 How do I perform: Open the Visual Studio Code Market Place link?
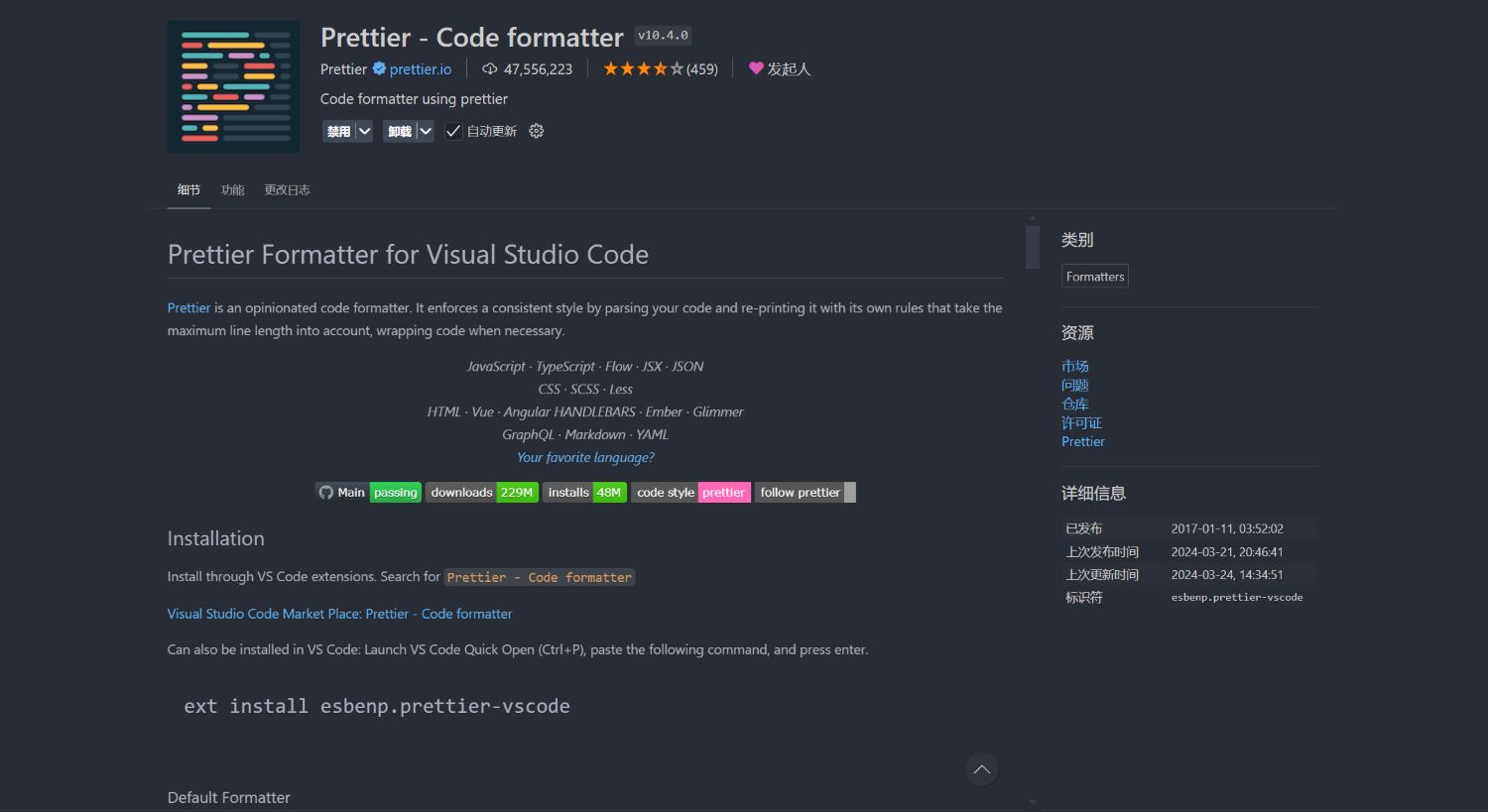[339, 614]
